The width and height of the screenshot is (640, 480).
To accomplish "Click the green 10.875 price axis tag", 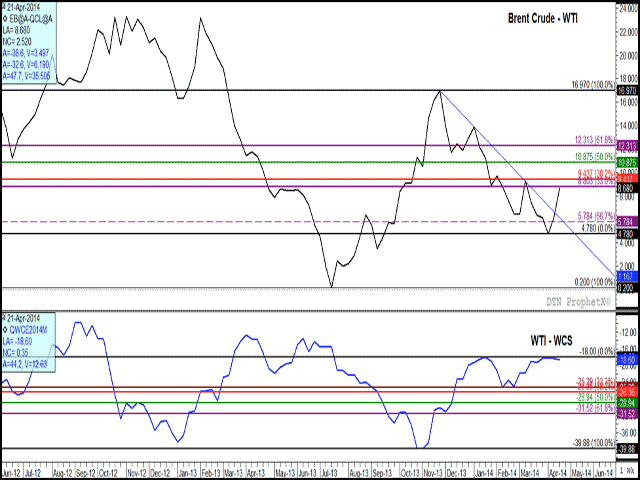I will click(x=627, y=162).
